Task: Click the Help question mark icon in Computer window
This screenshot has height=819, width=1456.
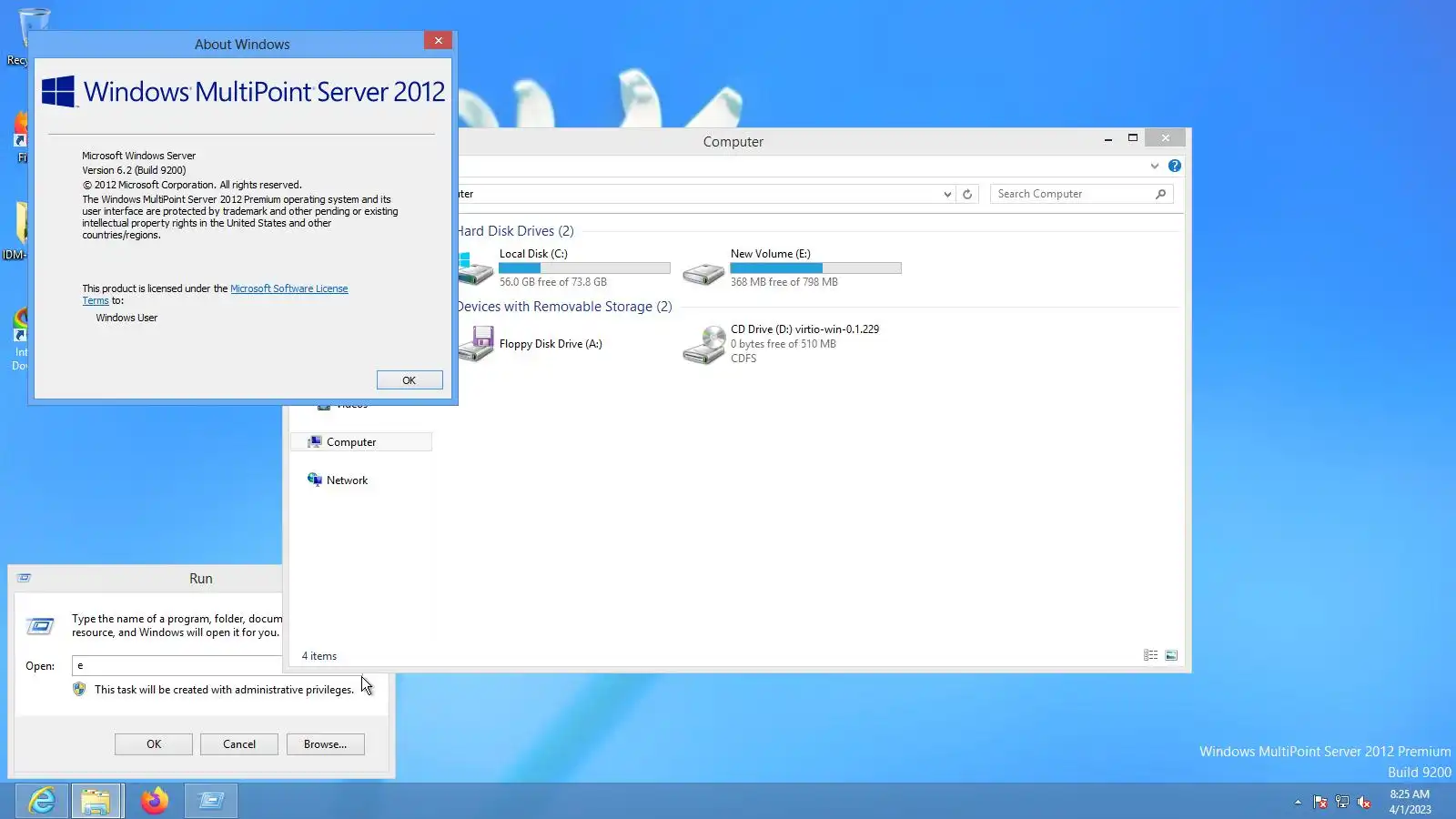Action: 1175,166
